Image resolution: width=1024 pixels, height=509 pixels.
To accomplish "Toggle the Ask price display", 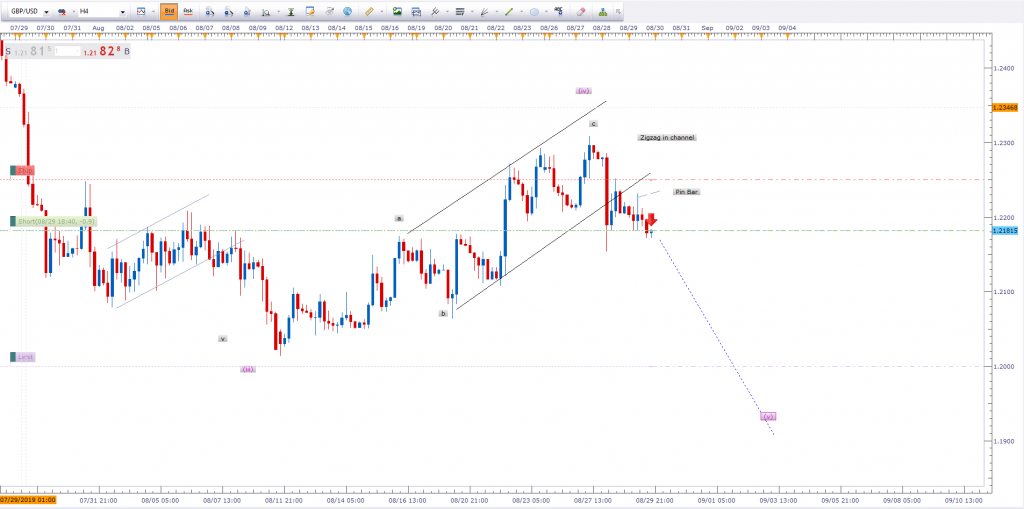I will tap(187, 12).
